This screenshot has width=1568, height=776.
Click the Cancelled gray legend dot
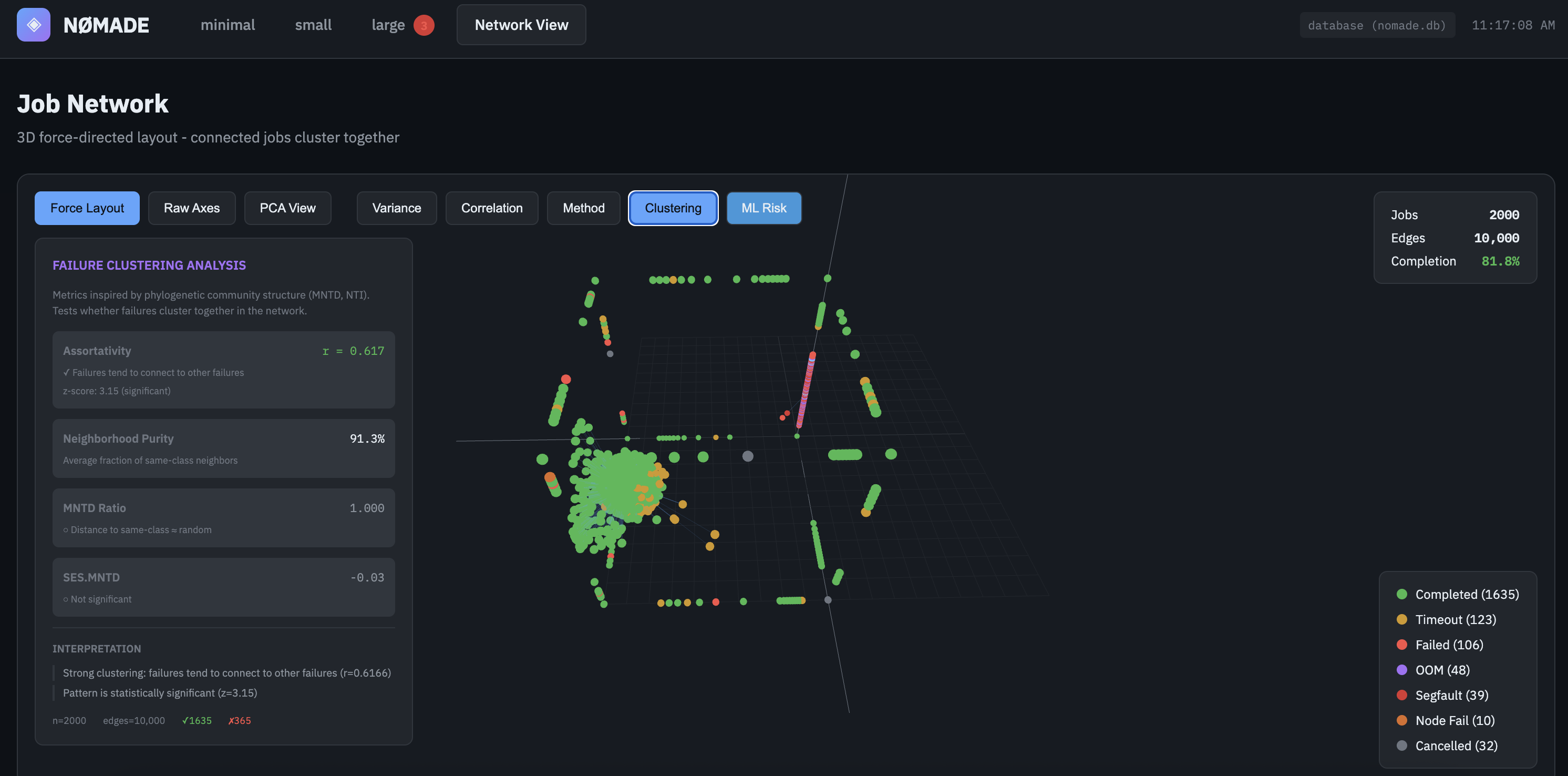point(1402,746)
